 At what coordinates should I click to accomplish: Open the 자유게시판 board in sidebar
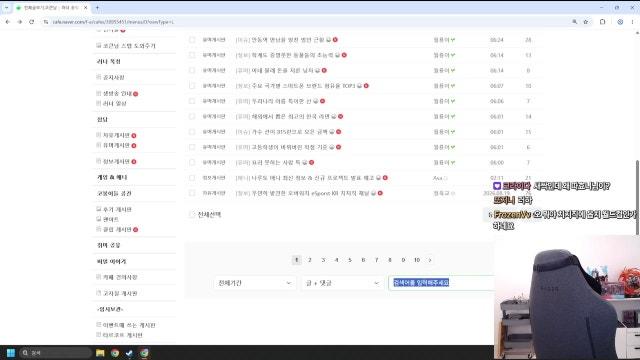[116, 135]
